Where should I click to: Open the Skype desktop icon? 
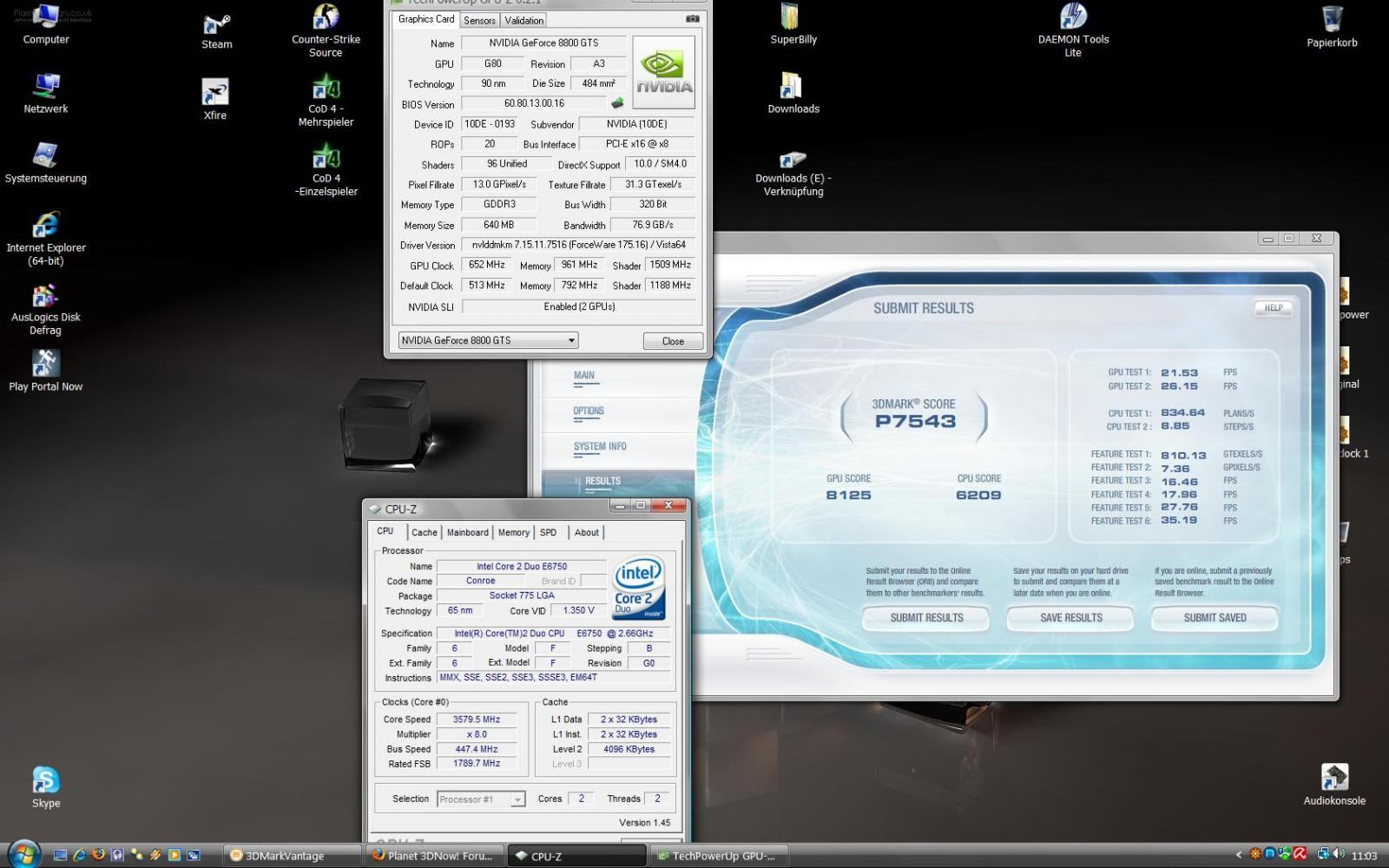(x=46, y=788)
